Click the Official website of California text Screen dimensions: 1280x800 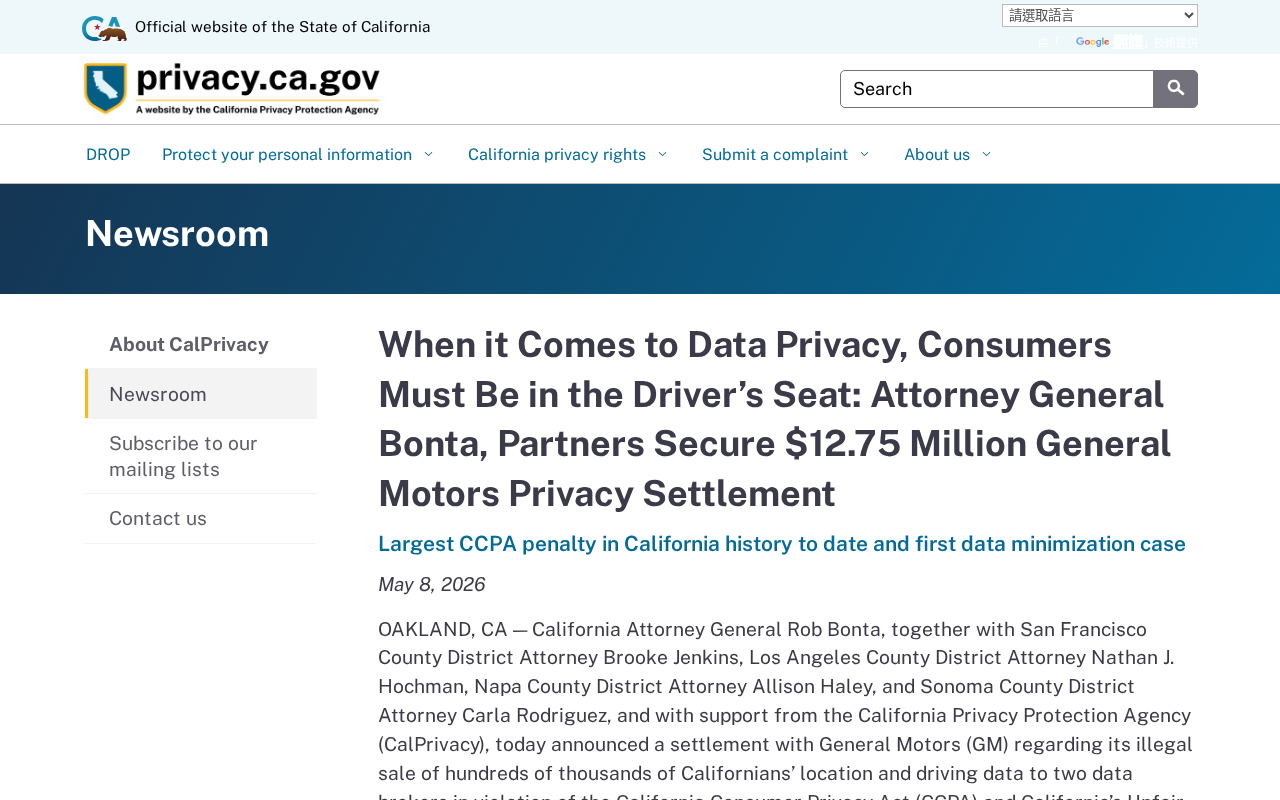pyautogui.click(x=283, y=27)
